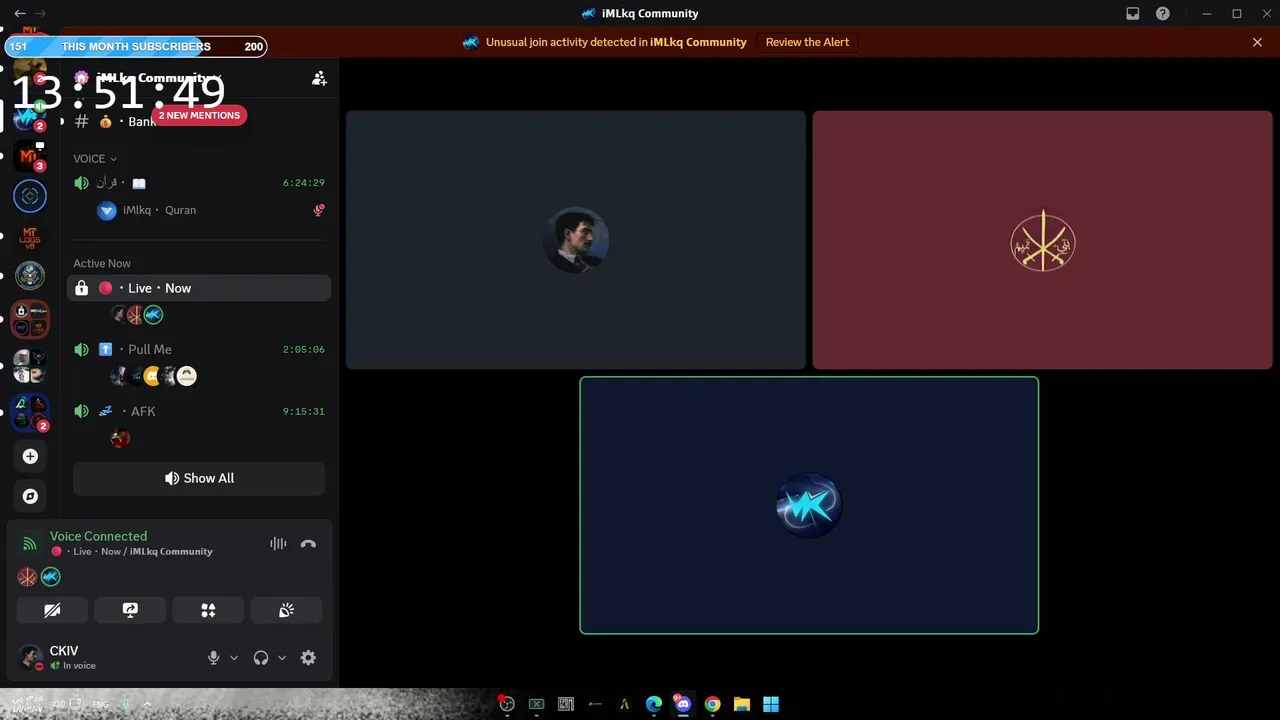Image resolution: width=1280 pixels, height=720 pixels.
Task: Click the ENG language indicator
Action: (100, 704)
